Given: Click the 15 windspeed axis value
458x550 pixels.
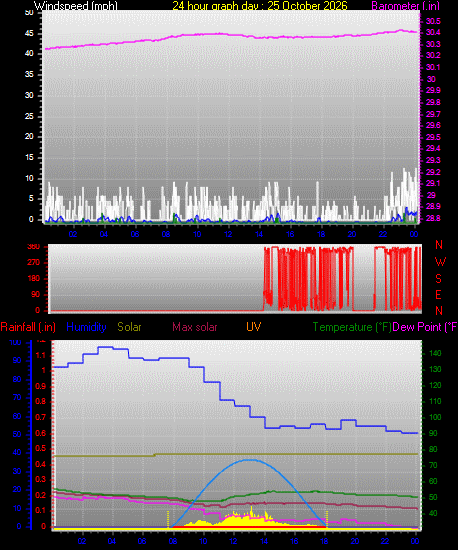Looking at the screenshot, I should [29, 157].
